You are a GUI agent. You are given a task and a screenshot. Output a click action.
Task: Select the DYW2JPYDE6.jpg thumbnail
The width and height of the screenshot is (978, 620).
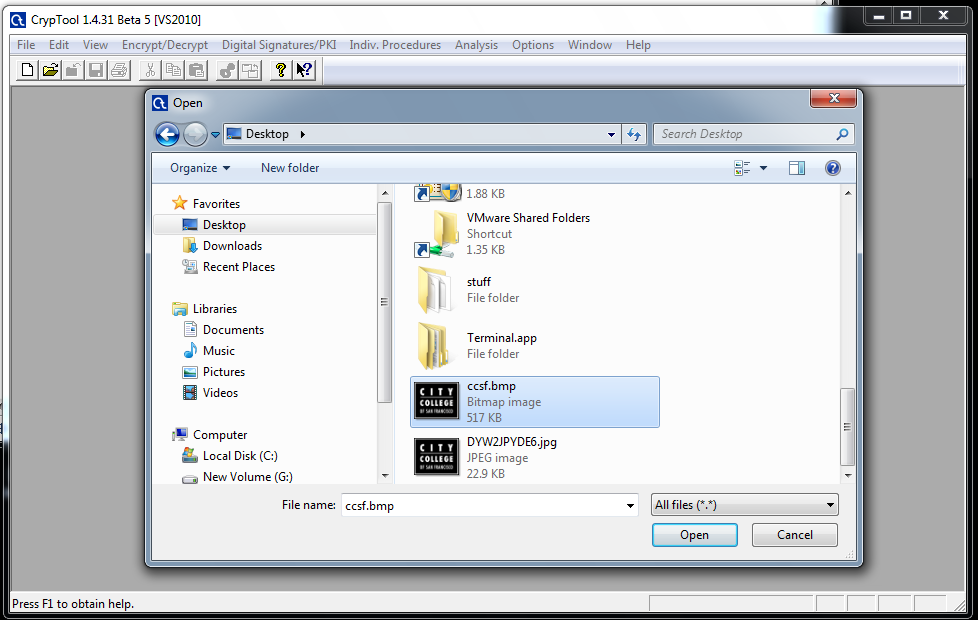point(437,457)
